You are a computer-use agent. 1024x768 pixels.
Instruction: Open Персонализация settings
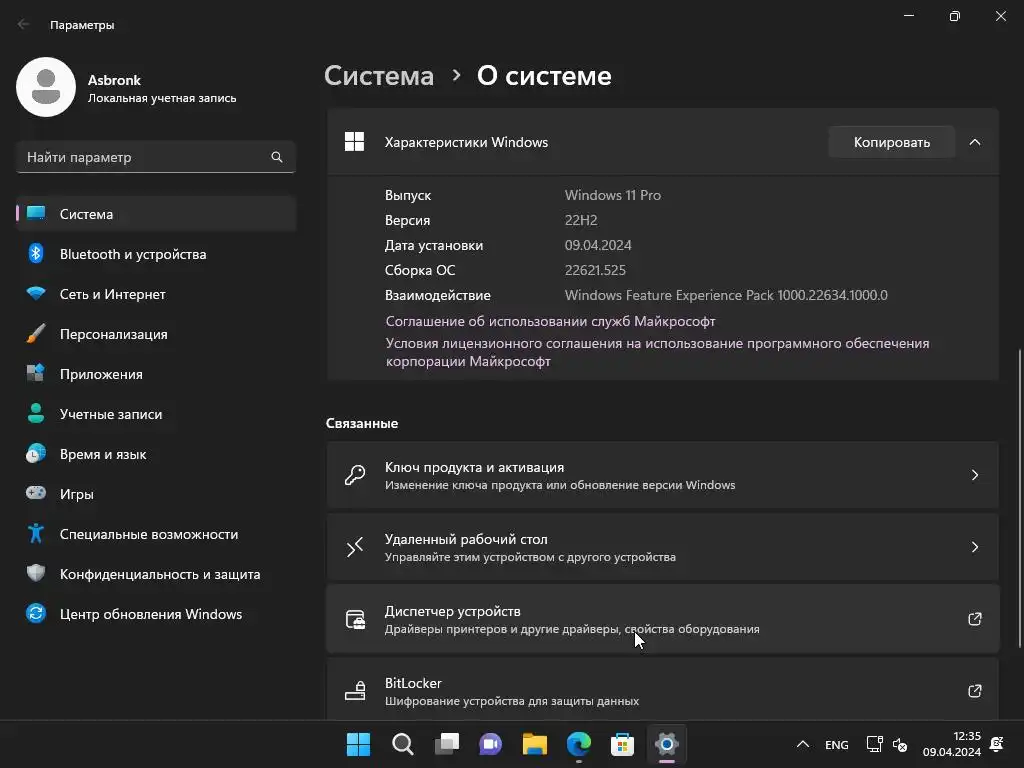[x=156, y=334]
